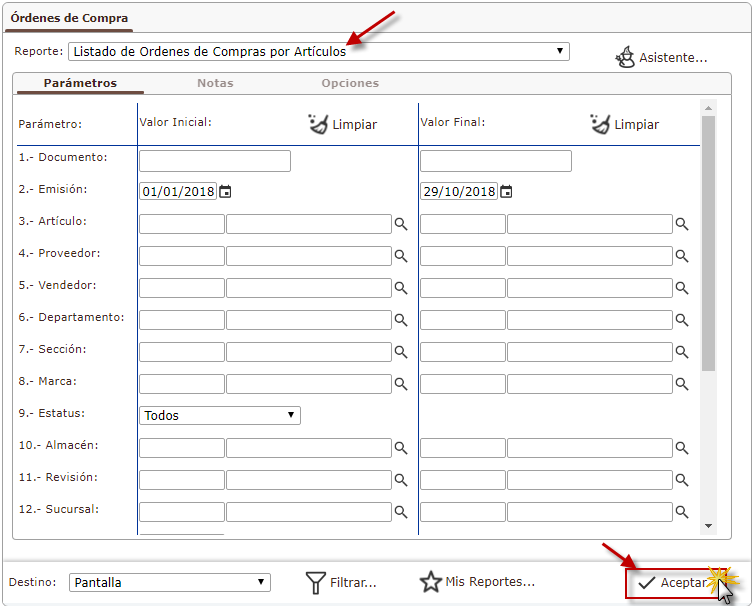
Task: Click the parameters list scrollbar thumb
Action: coord(708,244)
